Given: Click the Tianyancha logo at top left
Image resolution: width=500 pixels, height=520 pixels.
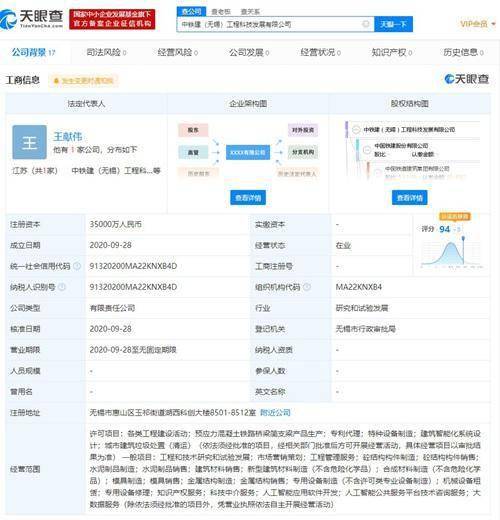Looking at the screenshot, I should pyautogui.click(x=32, y=19).
